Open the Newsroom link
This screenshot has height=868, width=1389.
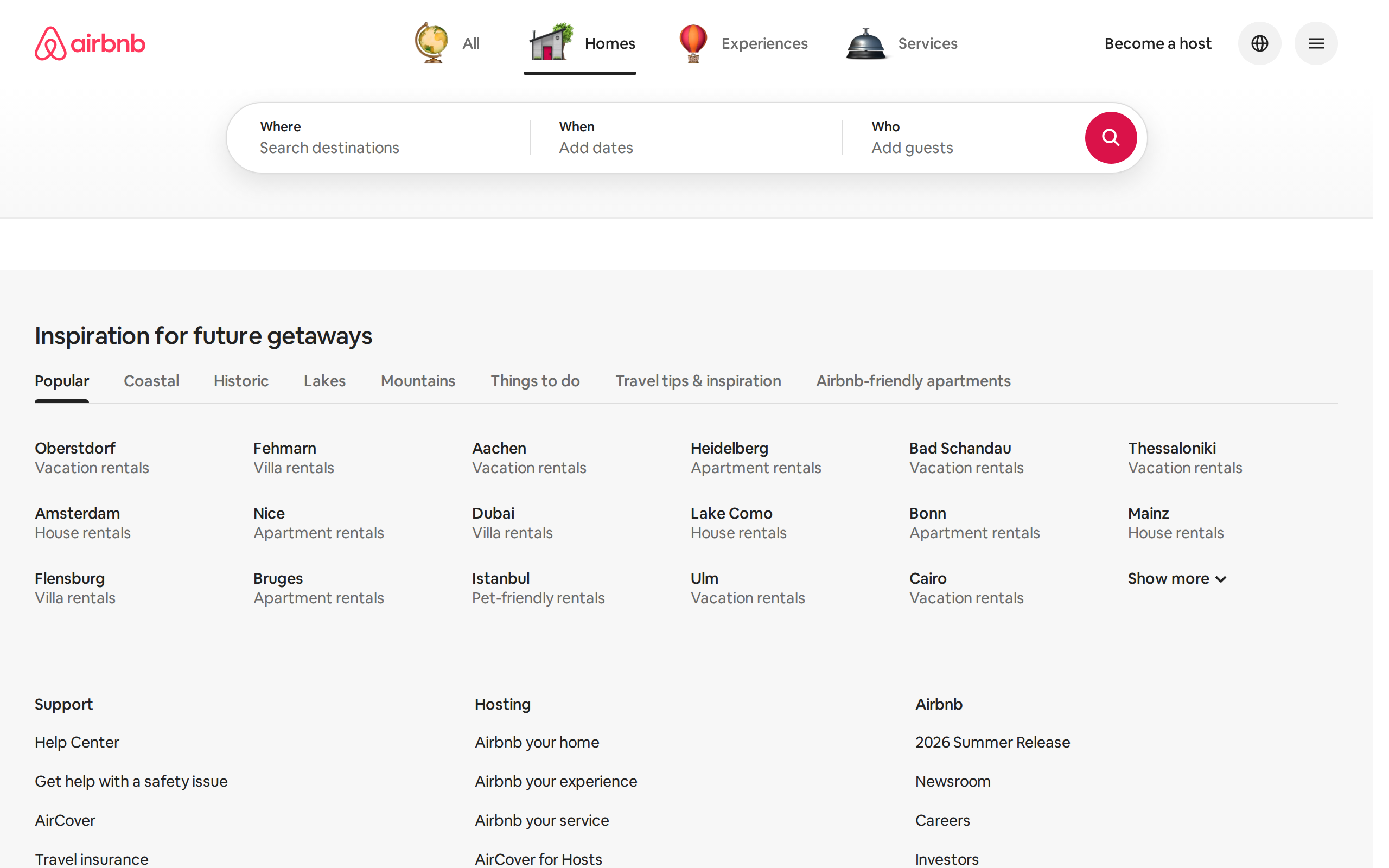point(953,781)
